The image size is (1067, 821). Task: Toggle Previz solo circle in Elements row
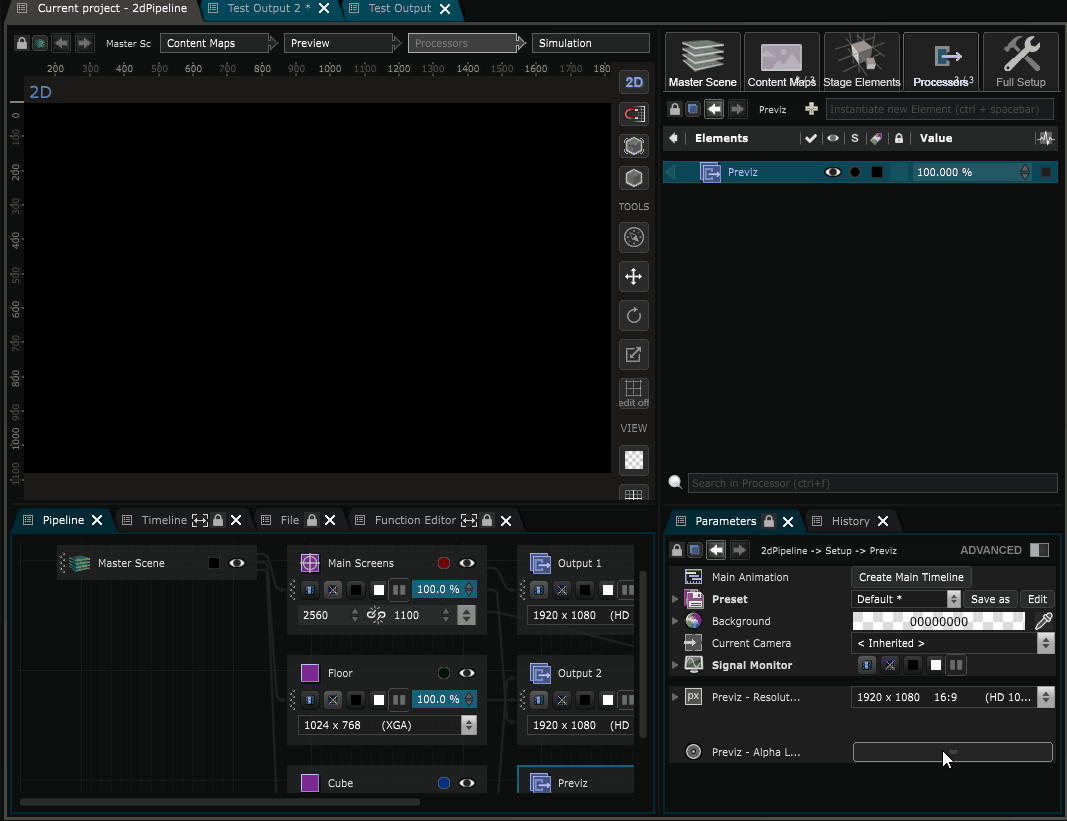(855, 172)
